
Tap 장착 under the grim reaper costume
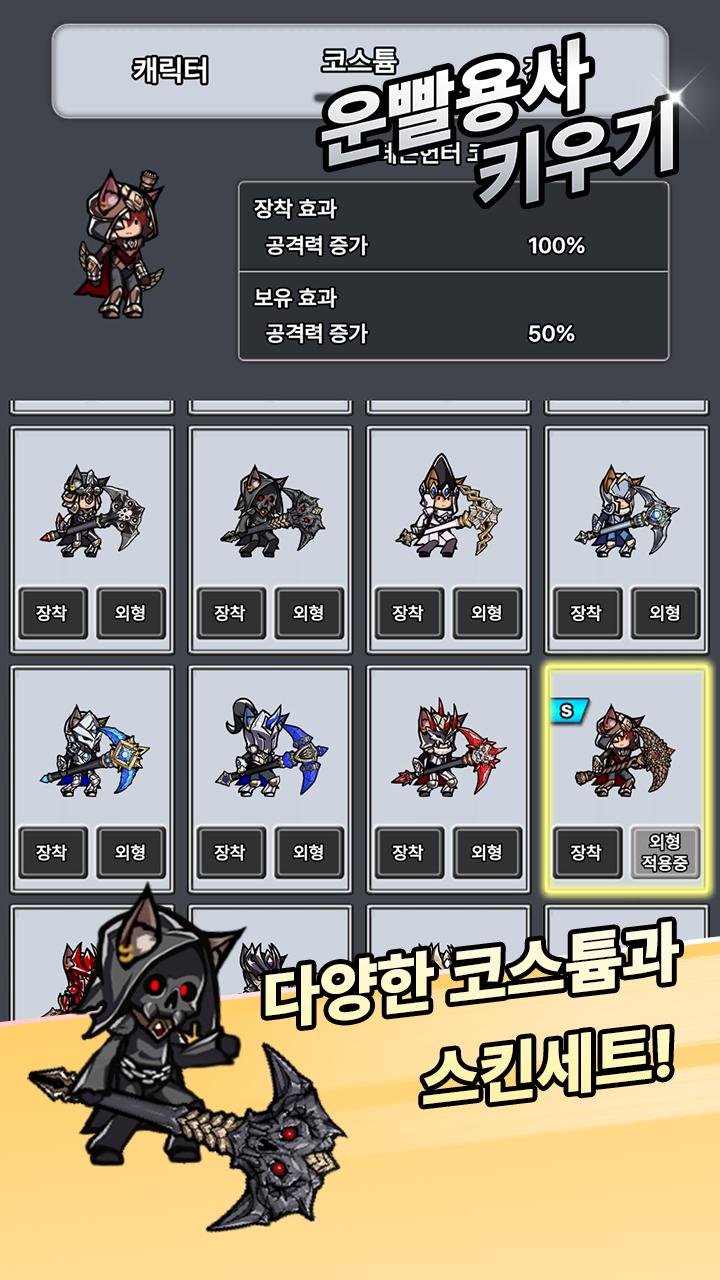pyautogui.click(x=229, y=613)
